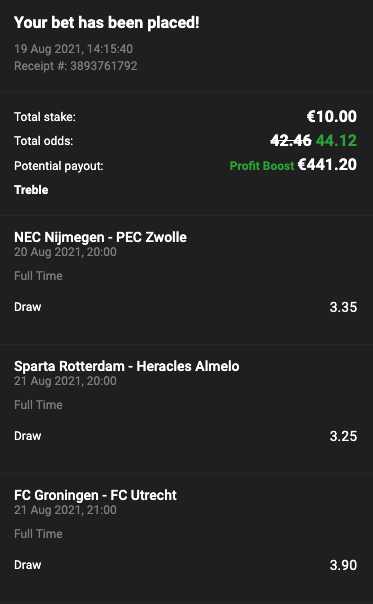This screenshot has width=373, height=604.
Task: Open the Sparta Rotterdam - Heracles Almelo match
Action: [x=127, y=366]
